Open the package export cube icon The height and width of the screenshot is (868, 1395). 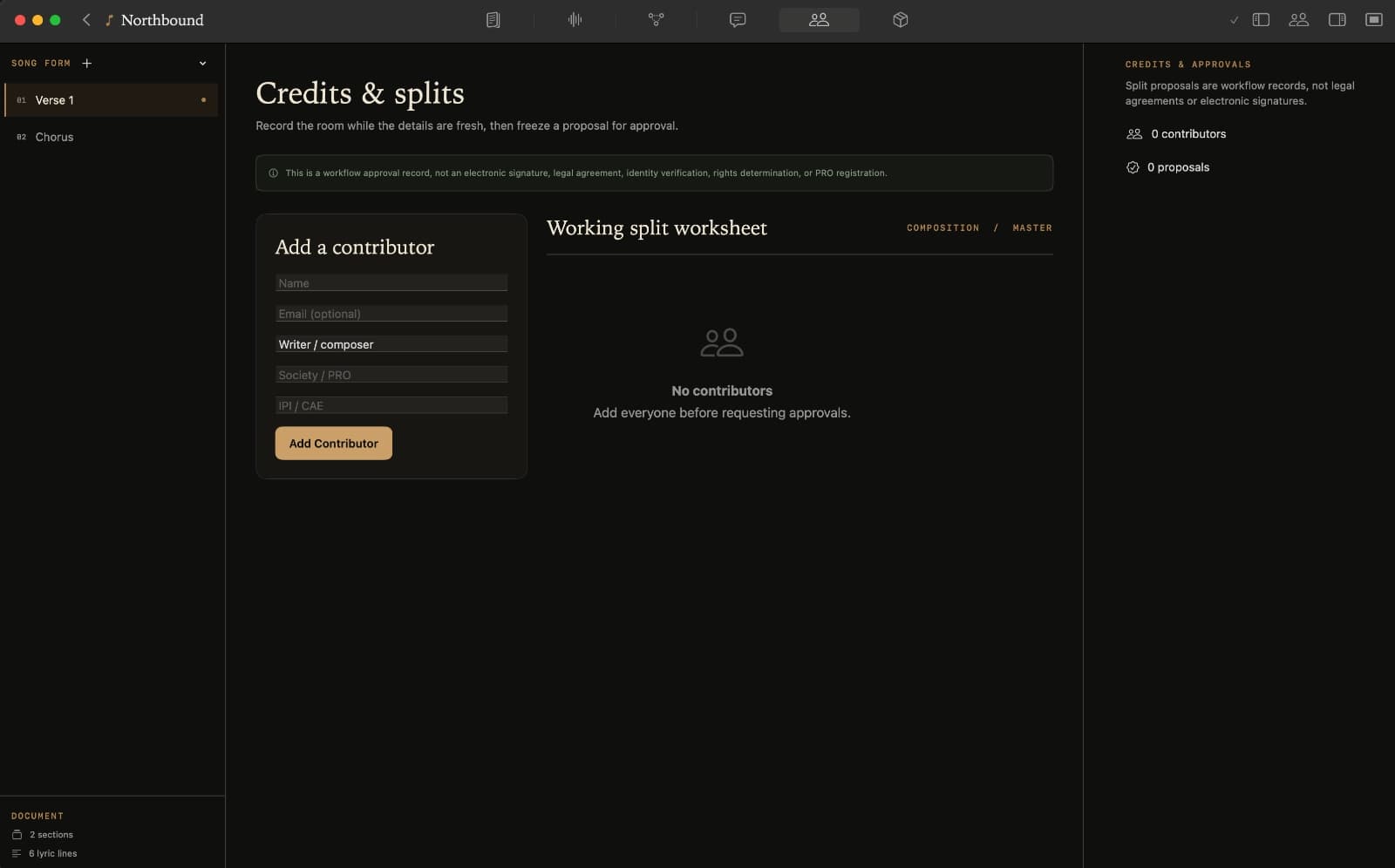pos(901,19)
